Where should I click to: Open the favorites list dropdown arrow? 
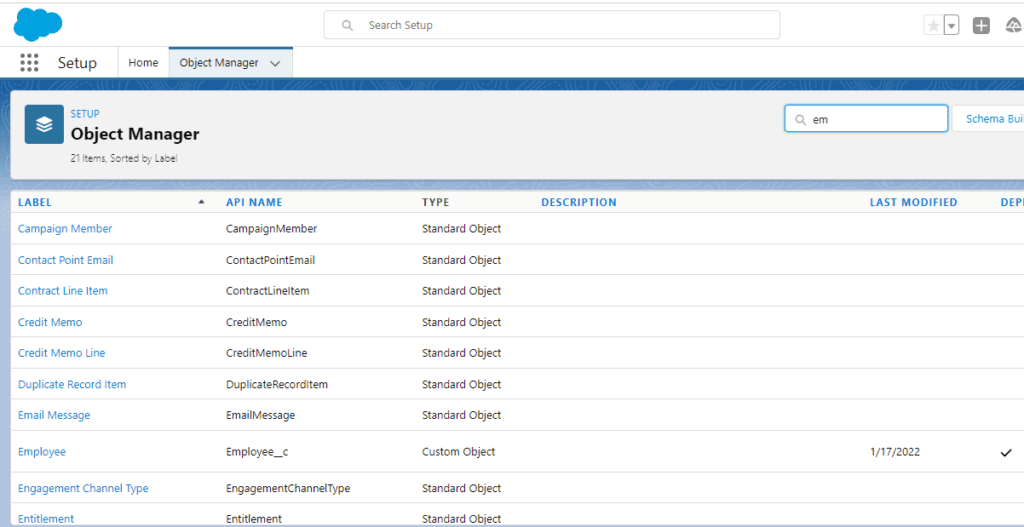pyautogui.click(x=952, y=25)
